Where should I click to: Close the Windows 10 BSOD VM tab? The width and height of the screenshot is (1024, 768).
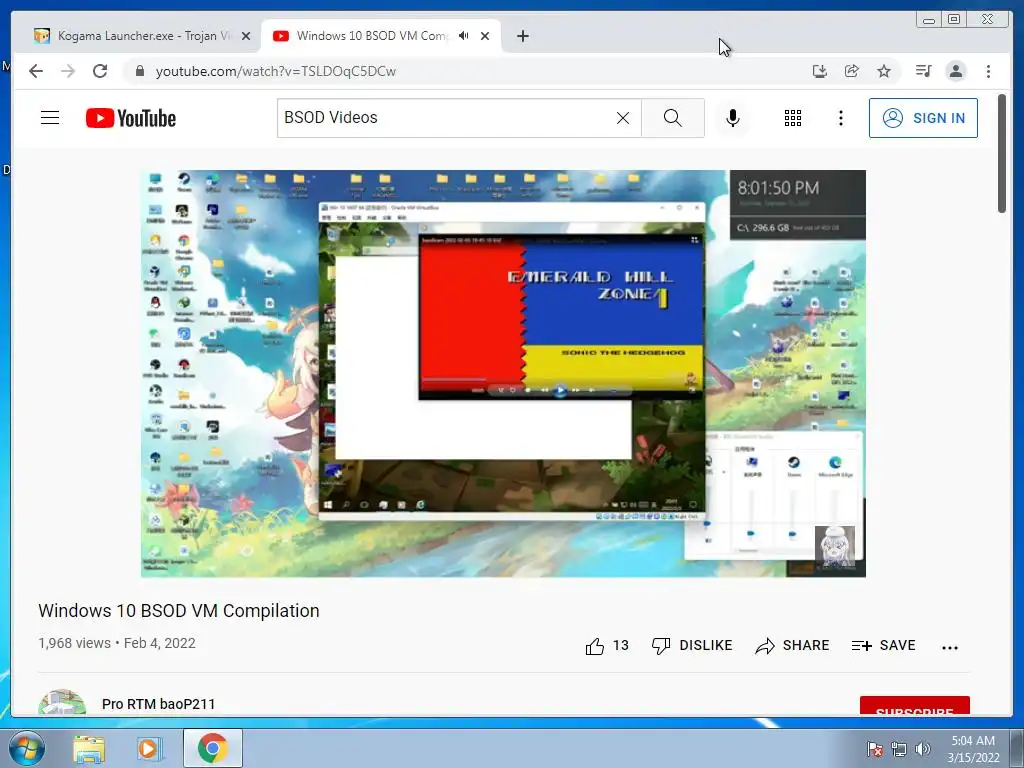click(485, 37)
